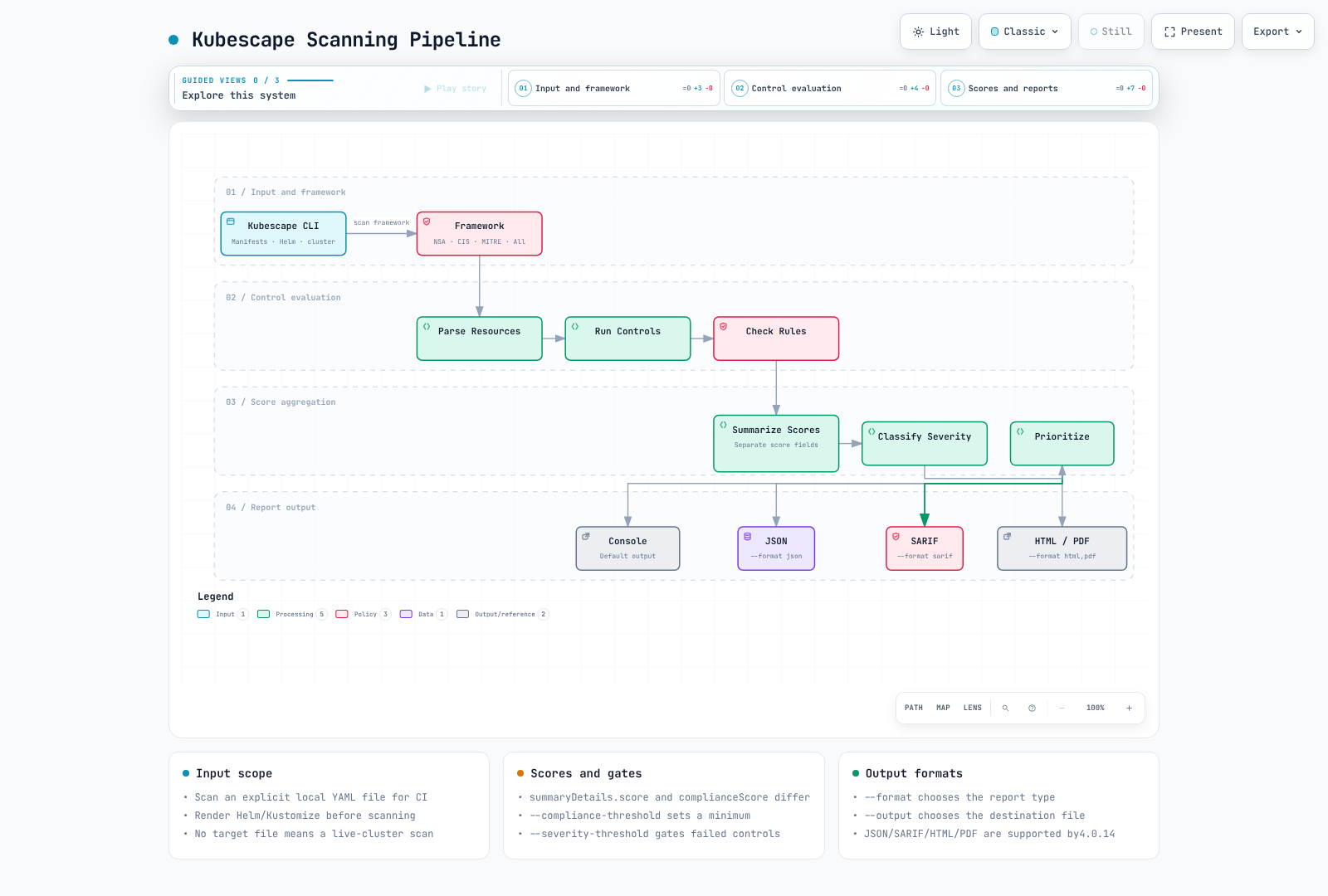Screen dimensions: 1328x896
Task: Select guided view 03 Scores and reports
Action: pos(1046,88)
